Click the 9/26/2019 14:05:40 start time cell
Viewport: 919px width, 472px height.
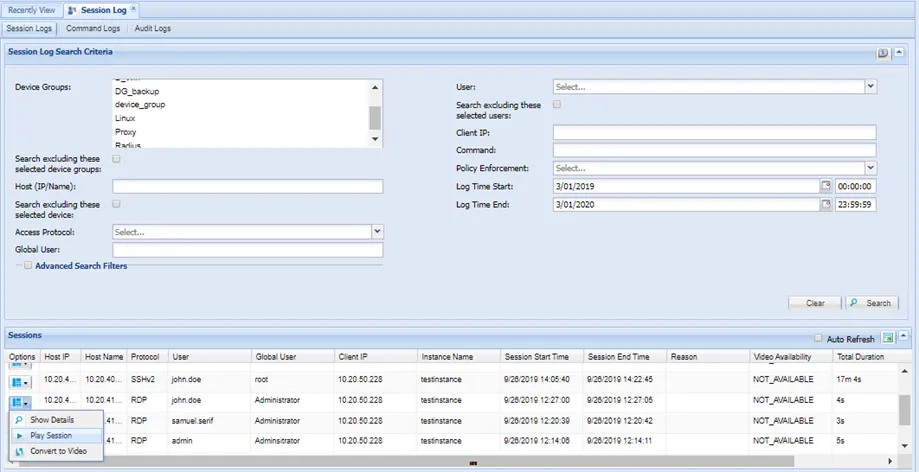coord(537,379)
